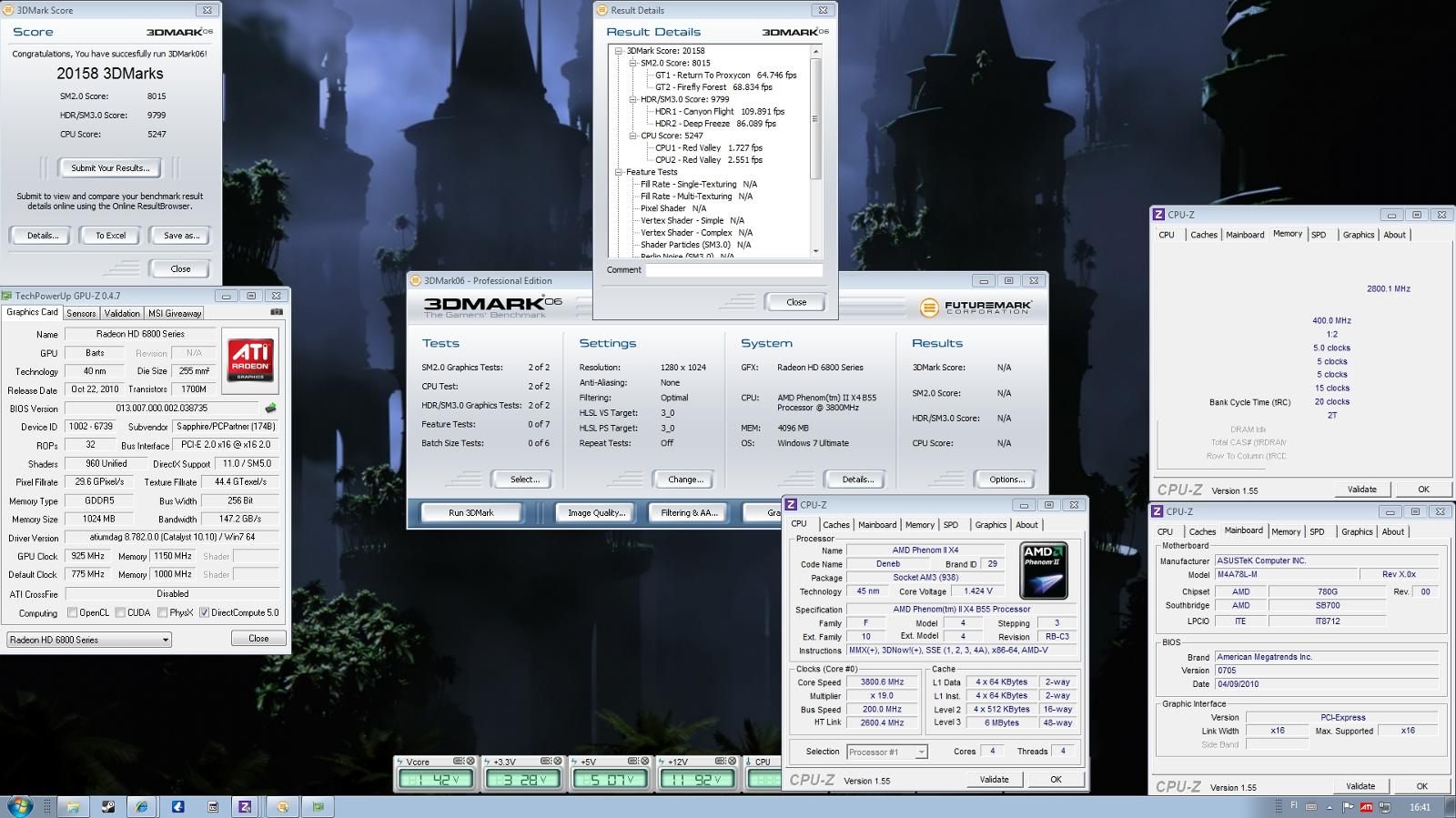This screenshot has height=818, width=1456.
Task: Open the Graphics tab in the CPU-Z Mainboard window
Action: 1357,532
